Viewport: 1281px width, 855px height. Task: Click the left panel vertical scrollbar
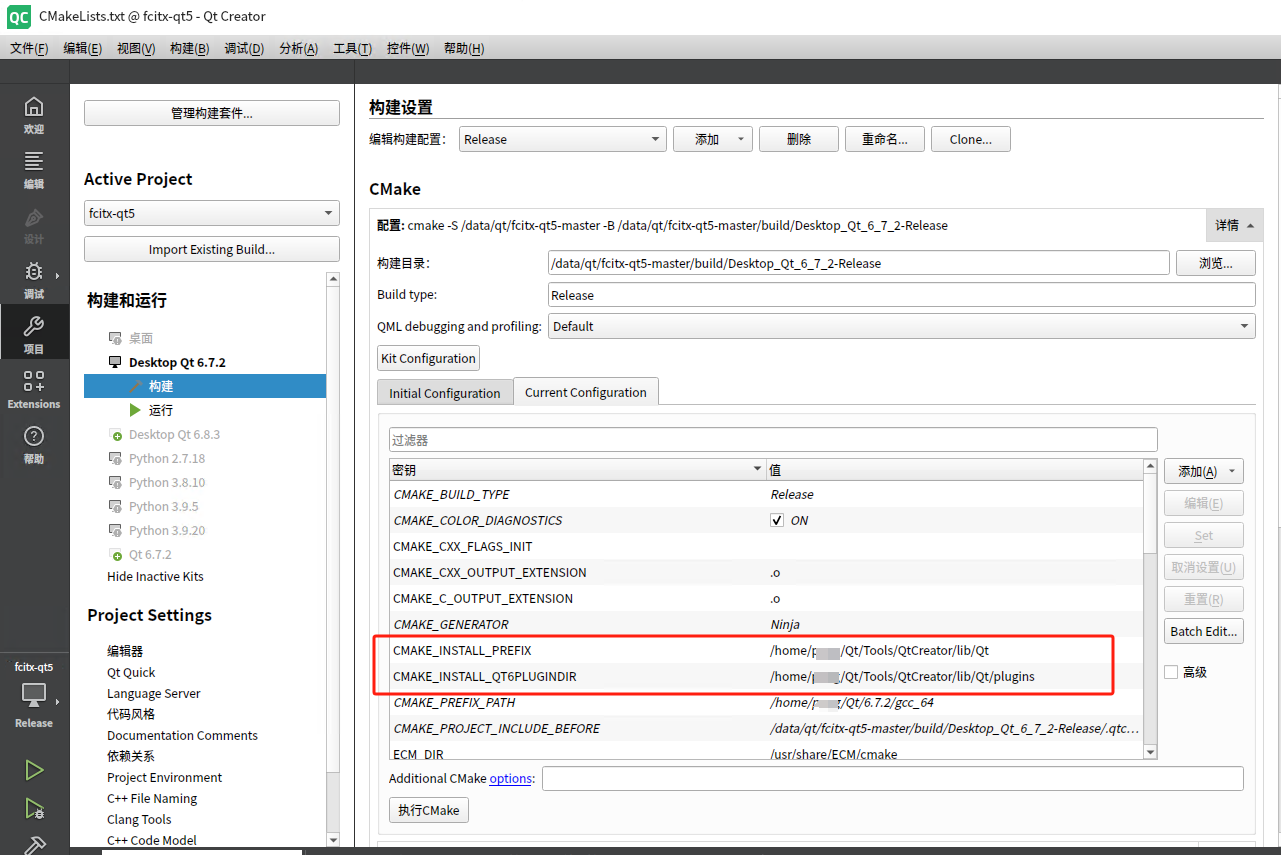333,560
